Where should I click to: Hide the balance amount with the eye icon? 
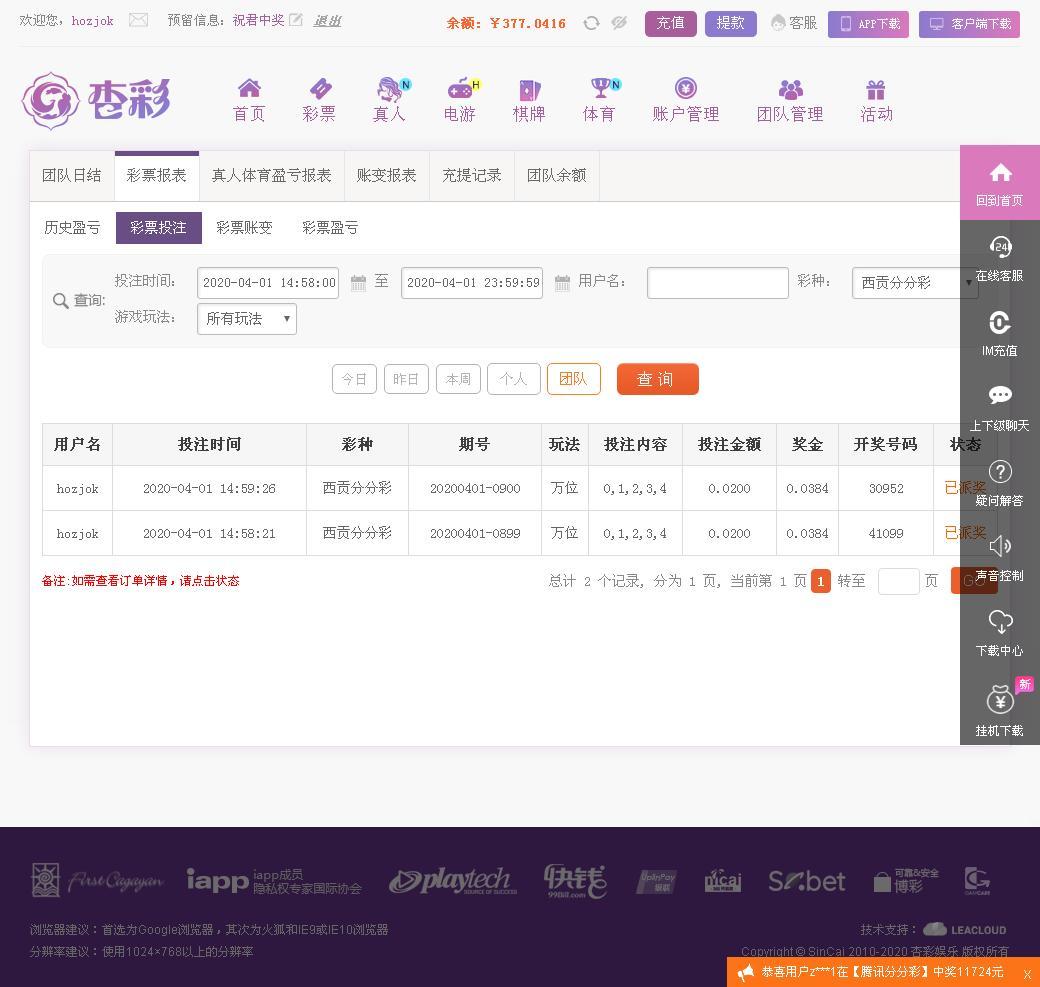coord(619,23)
